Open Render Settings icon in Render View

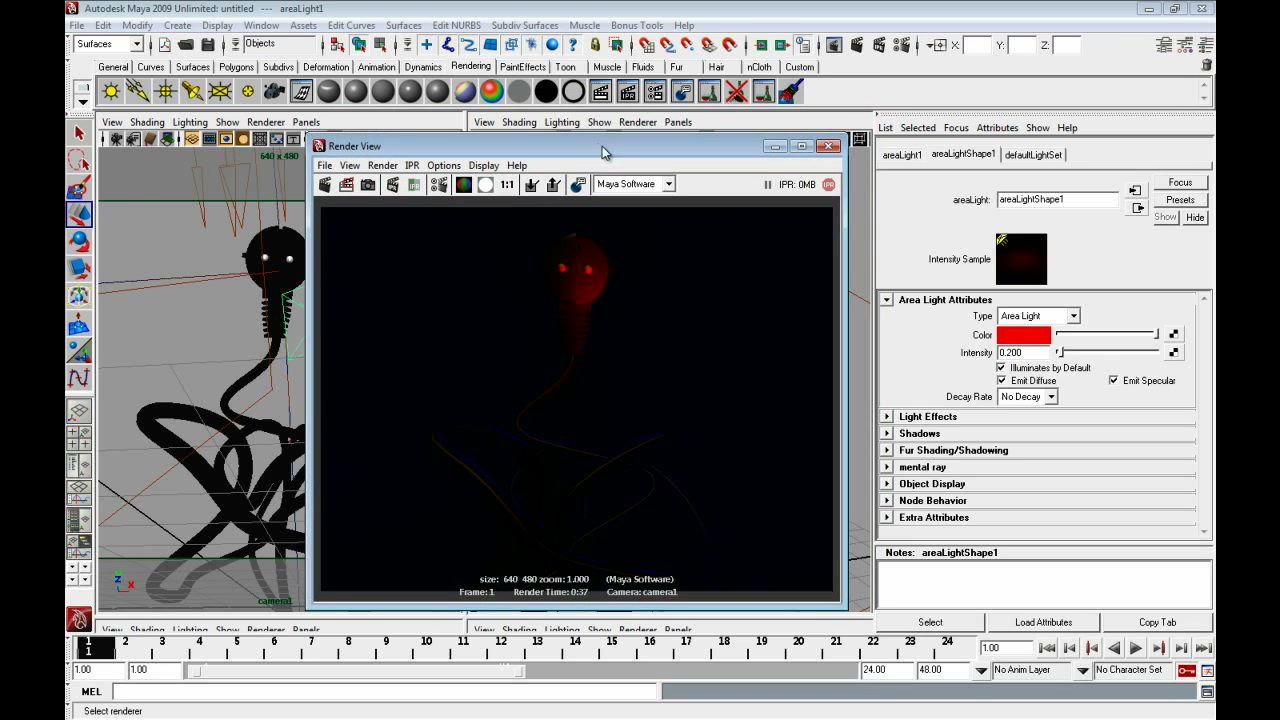[x=438, y=185]
